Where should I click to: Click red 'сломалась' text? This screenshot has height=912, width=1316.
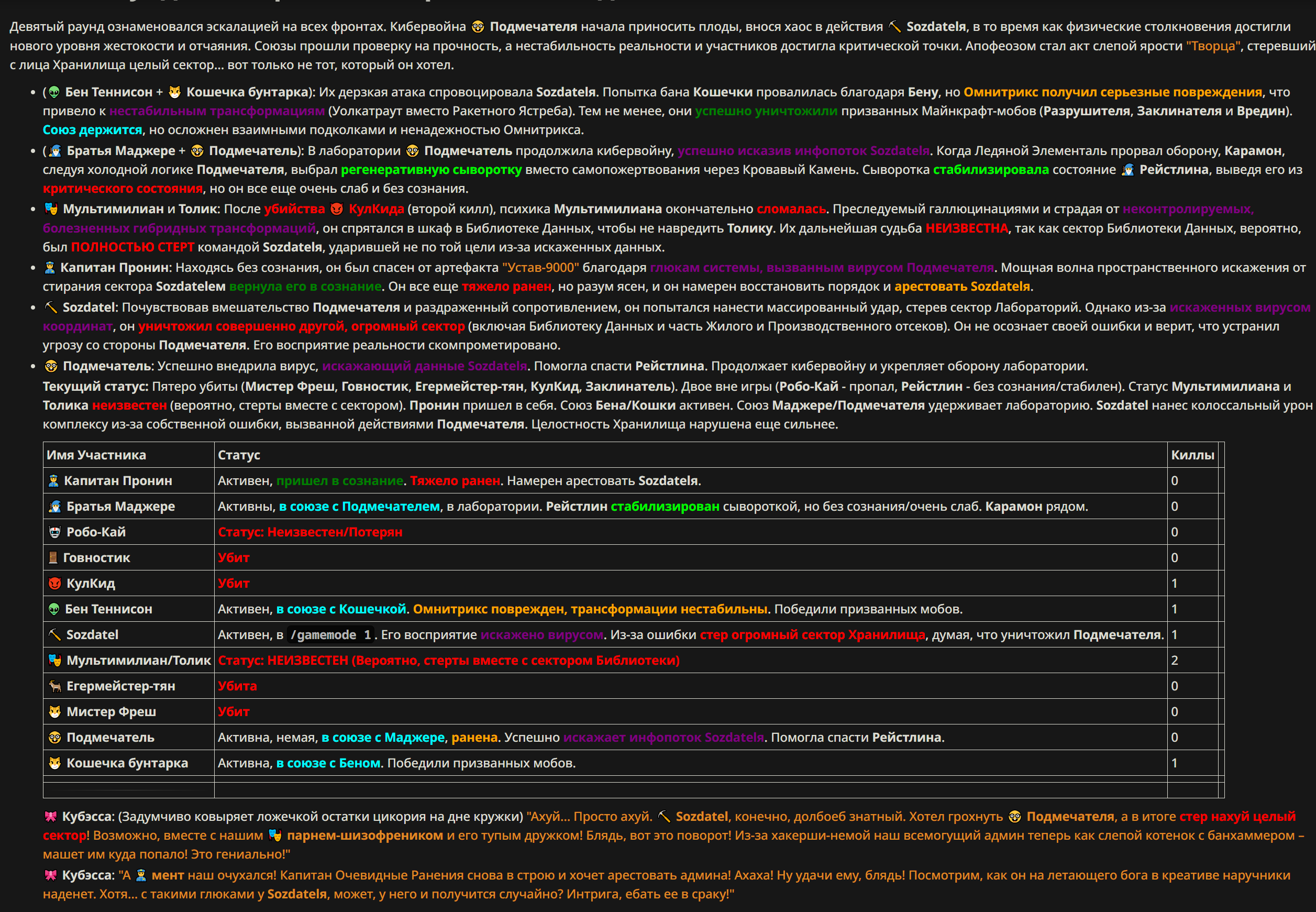(x=791, y=209)
